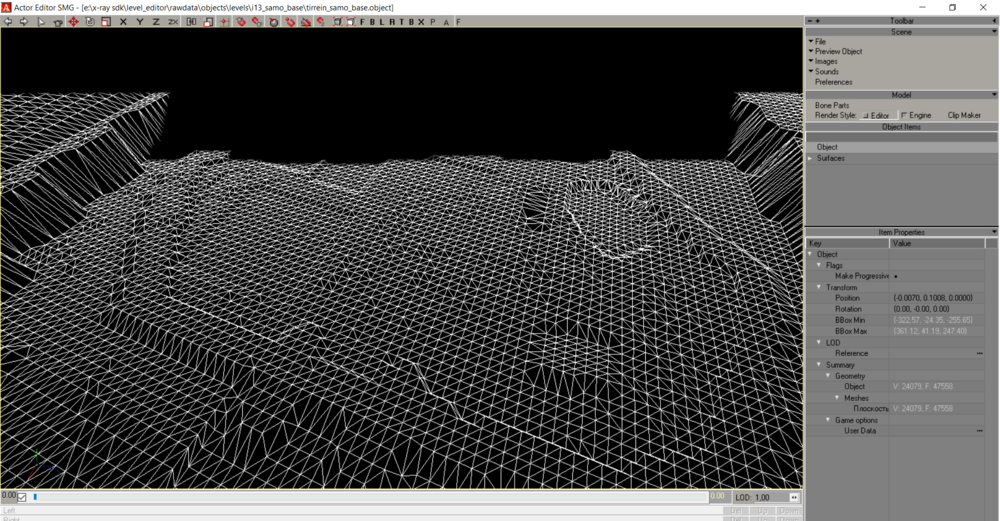Open Preferences

coord(833,82)
